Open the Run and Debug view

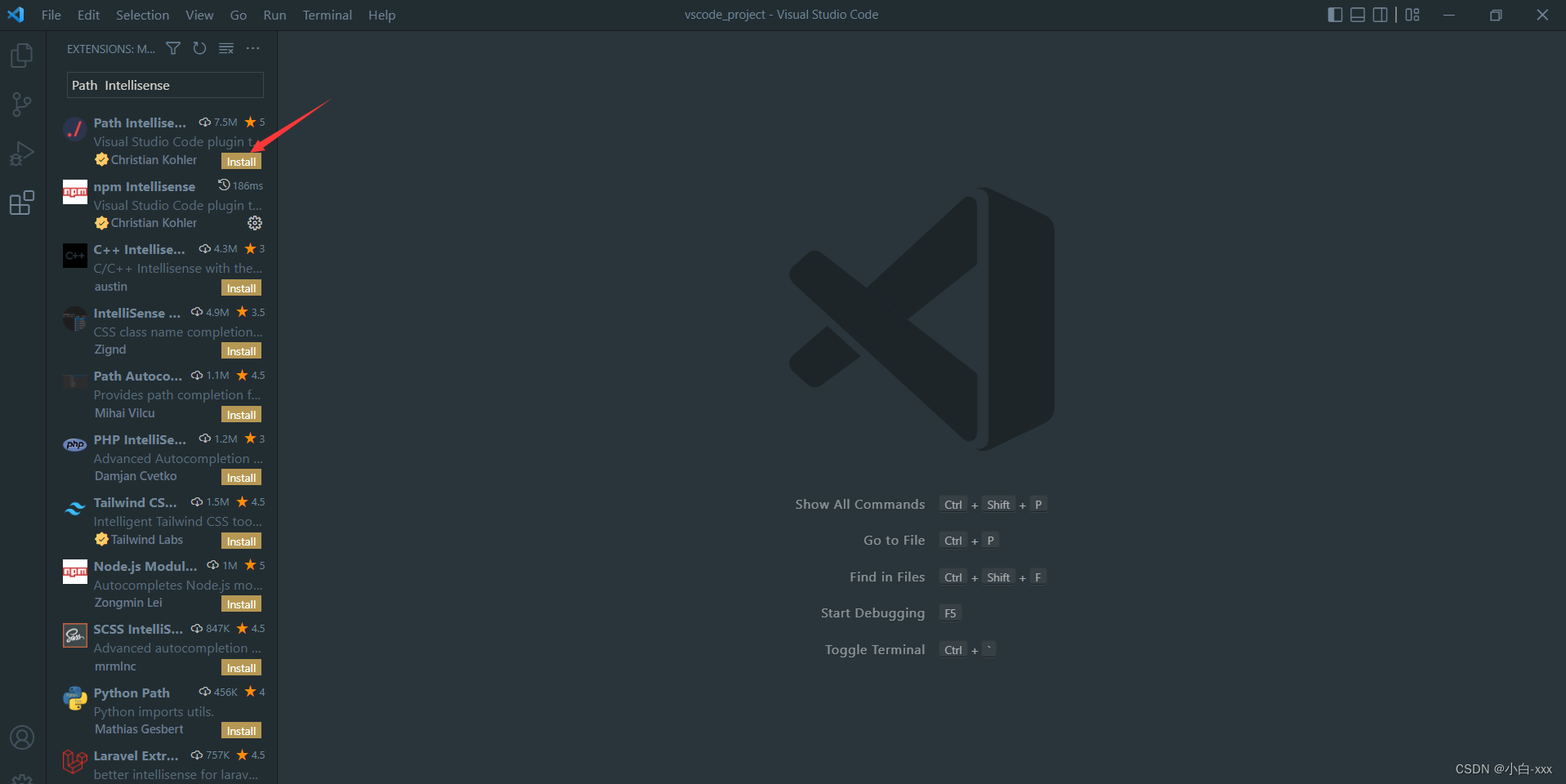point(21,153)
